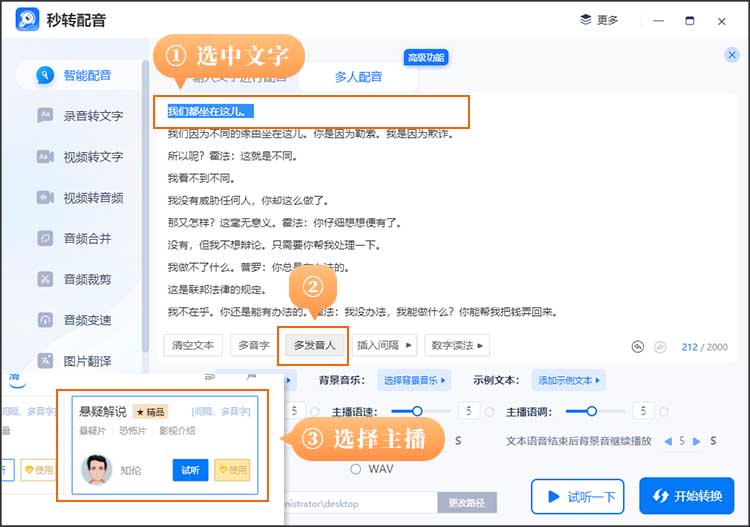Click the 精品 tag on 悬疑解说
This screenshot has width=750, height=527.
151,412
